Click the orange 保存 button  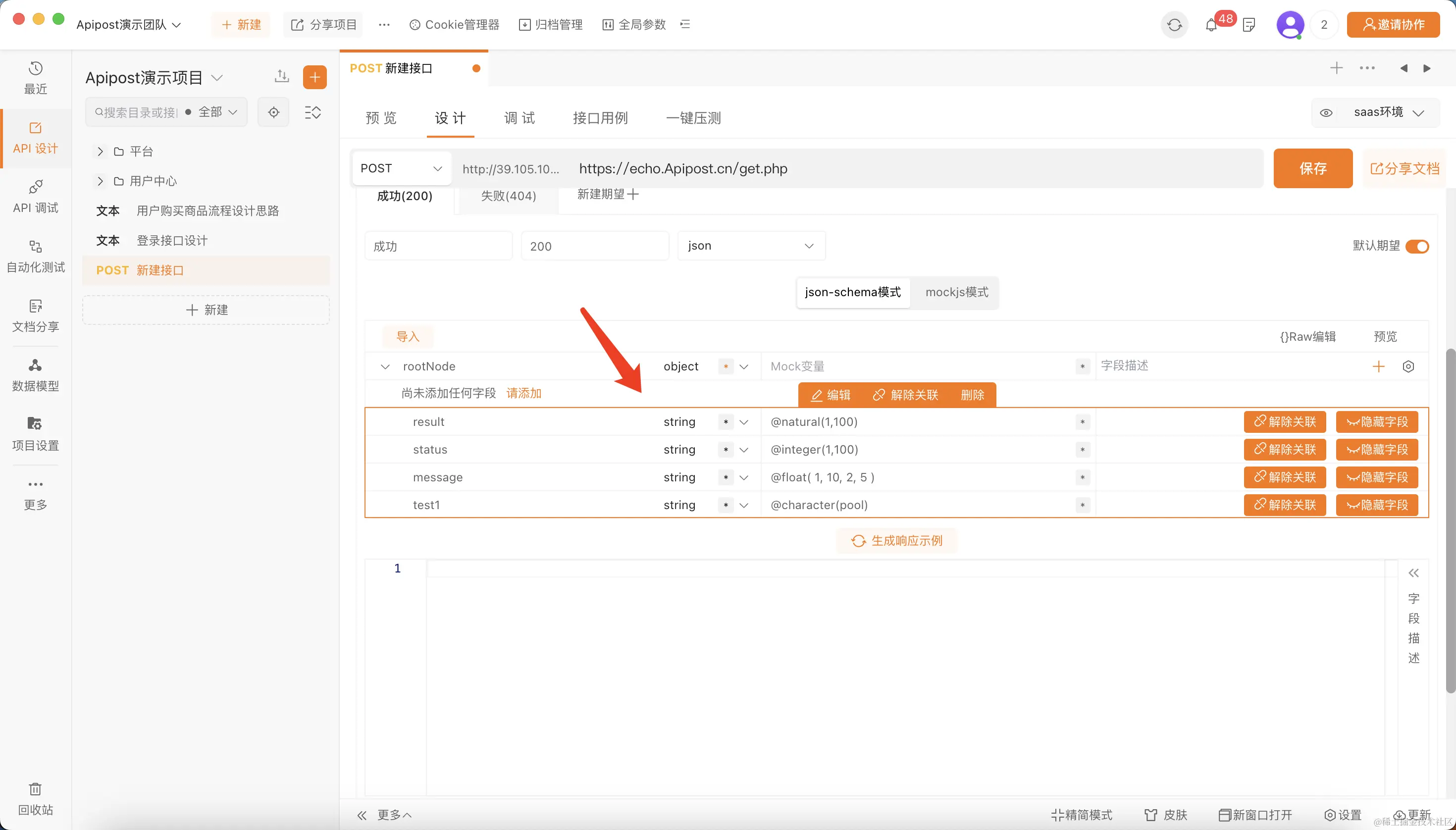[x=1313, y=168]
